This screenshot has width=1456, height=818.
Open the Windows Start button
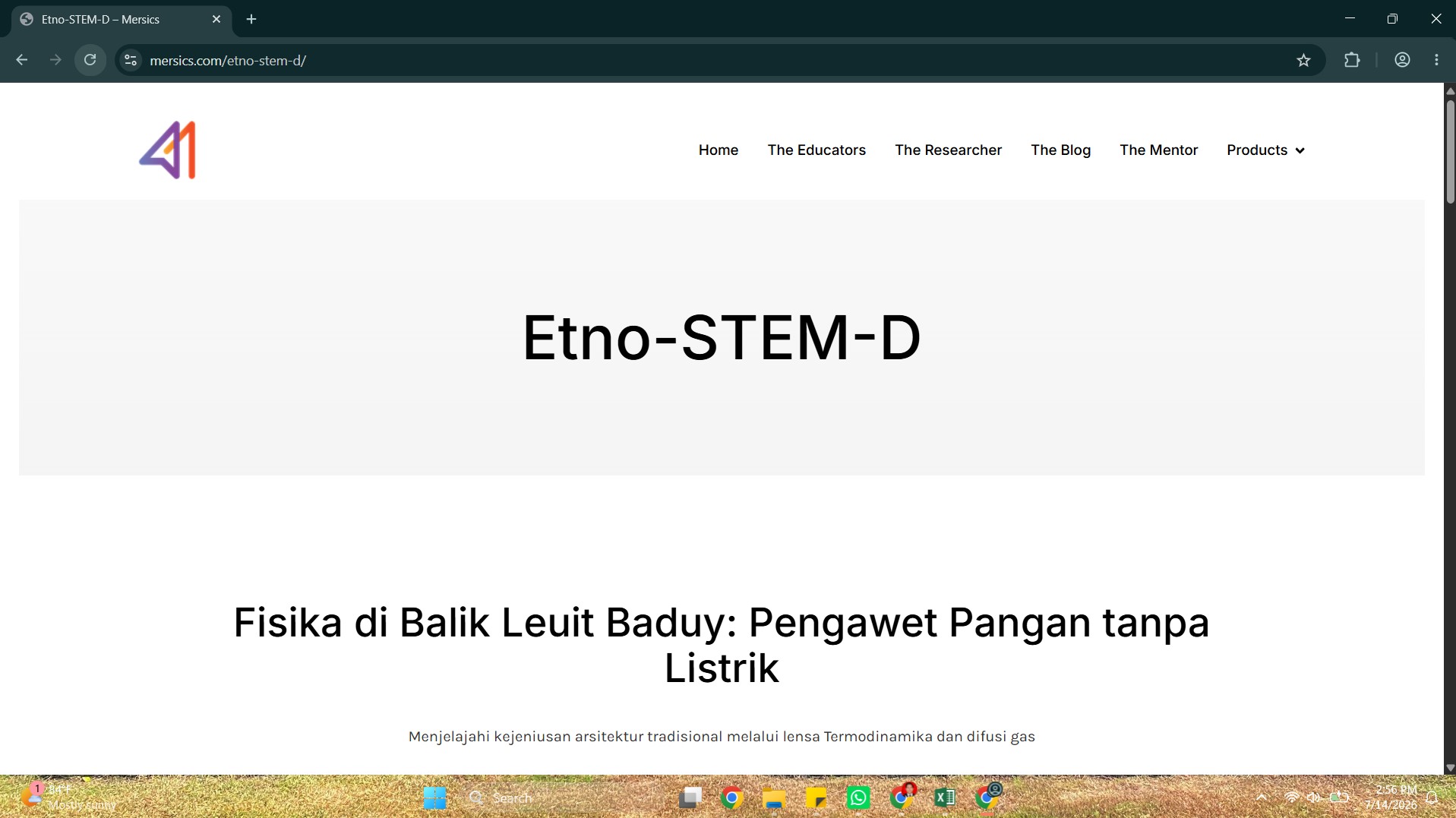point(434,797)
